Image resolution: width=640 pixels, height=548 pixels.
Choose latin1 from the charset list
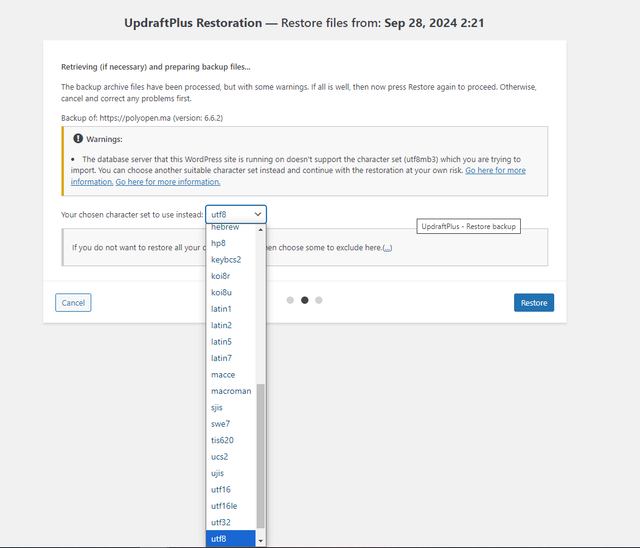coord(231,309)
